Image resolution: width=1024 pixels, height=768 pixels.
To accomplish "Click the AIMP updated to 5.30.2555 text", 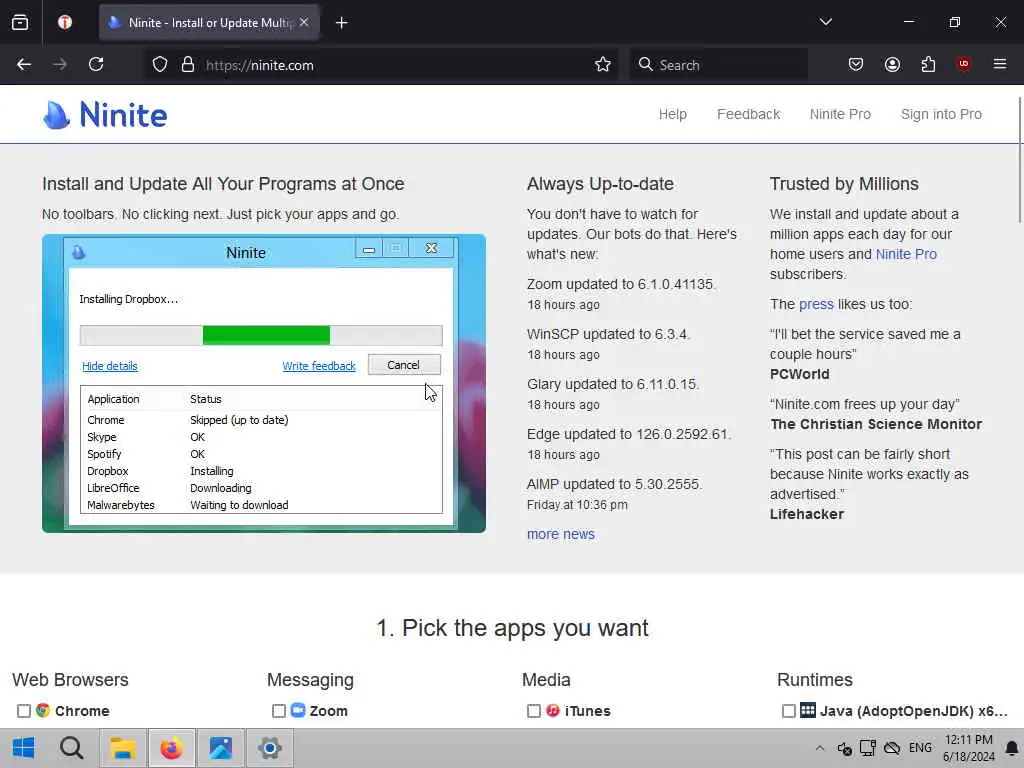I will (615, 485).
